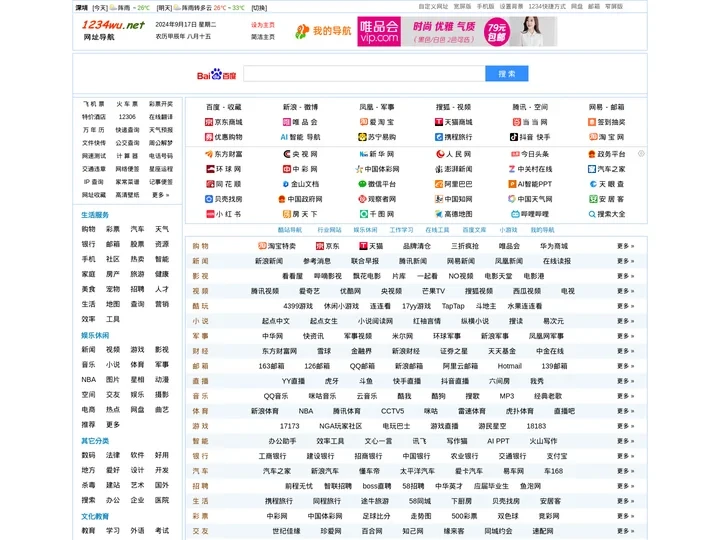Click the 同花顺 icon
This screenshot has height=540, width=720.
(210, 184)
